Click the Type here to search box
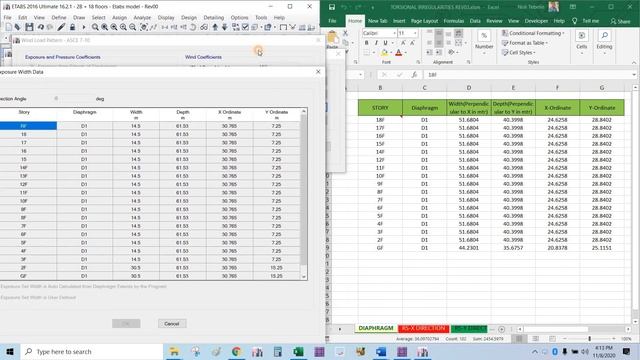Image resolution: width=640 pixels, height=360 pixels. pos(92,351)
